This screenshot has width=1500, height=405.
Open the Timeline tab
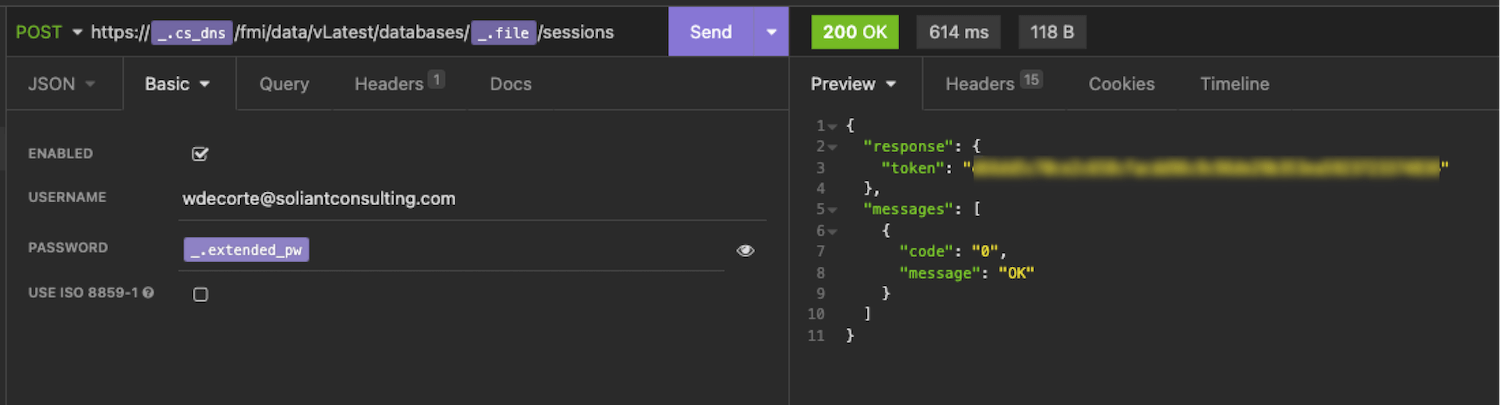1235,84
